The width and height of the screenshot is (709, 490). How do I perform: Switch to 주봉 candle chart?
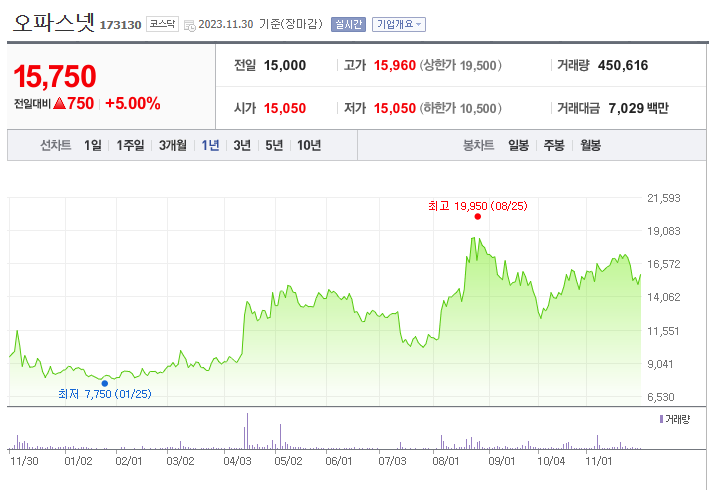coord(554,145)
